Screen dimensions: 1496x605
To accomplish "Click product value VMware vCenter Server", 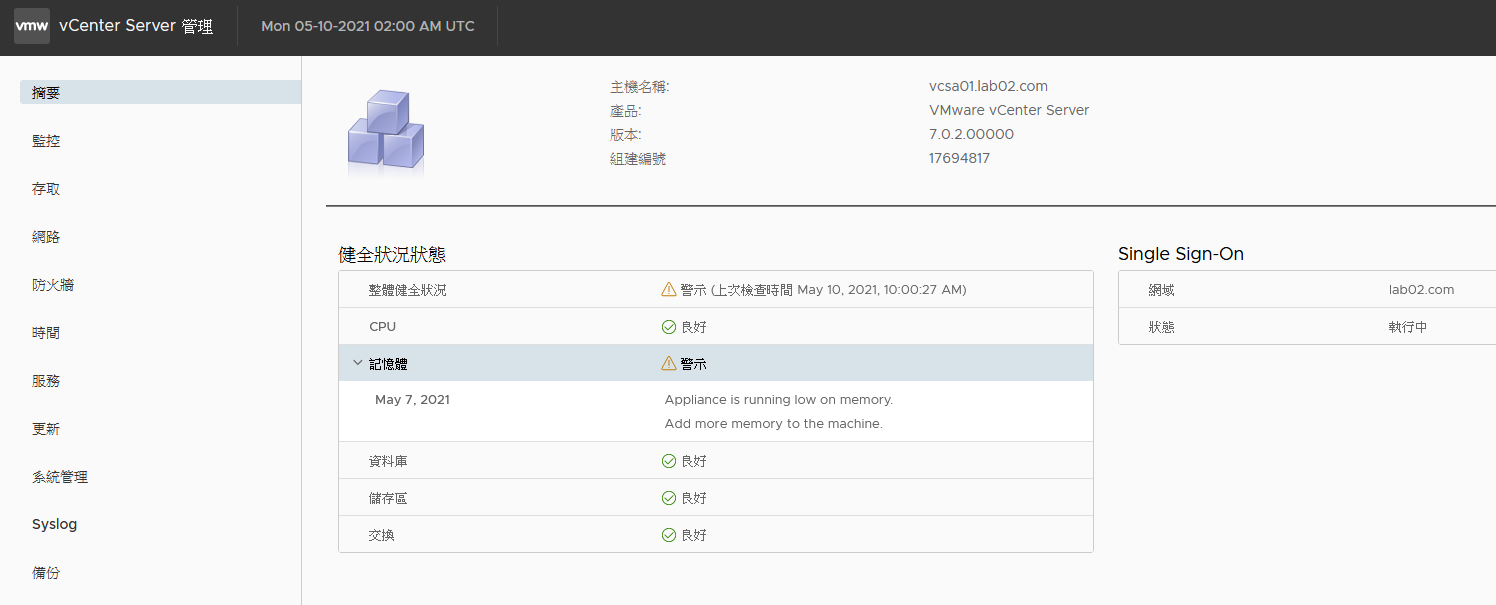I will 1009,110.
